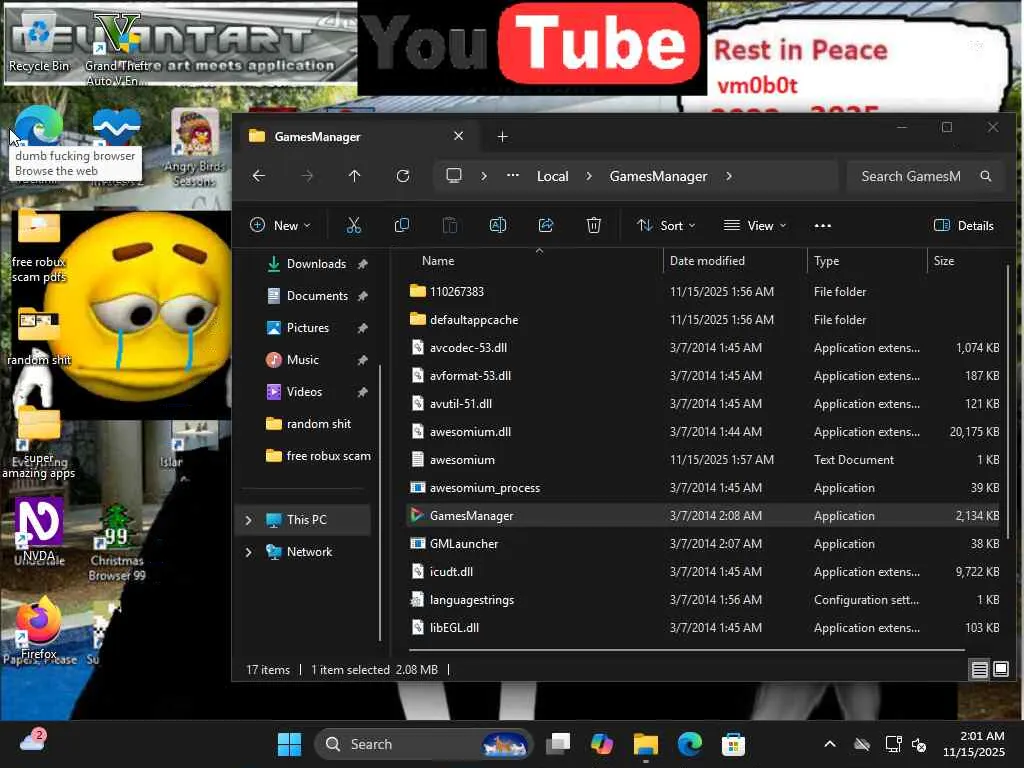
Task: Click the clock showing 2:01 AM
Action: click(x=974, y=744)
